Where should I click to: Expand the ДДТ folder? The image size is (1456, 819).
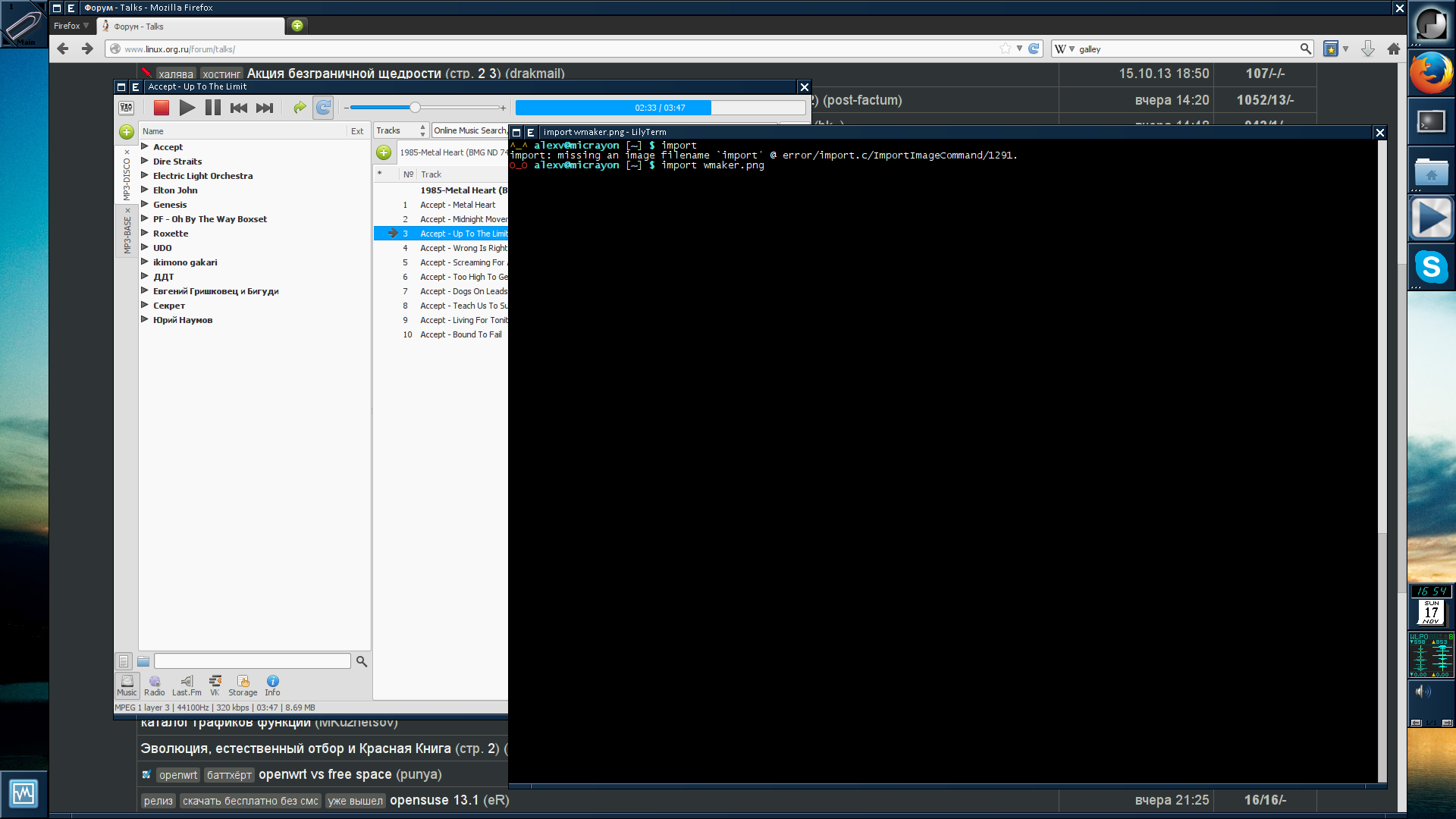coord(145,276)
